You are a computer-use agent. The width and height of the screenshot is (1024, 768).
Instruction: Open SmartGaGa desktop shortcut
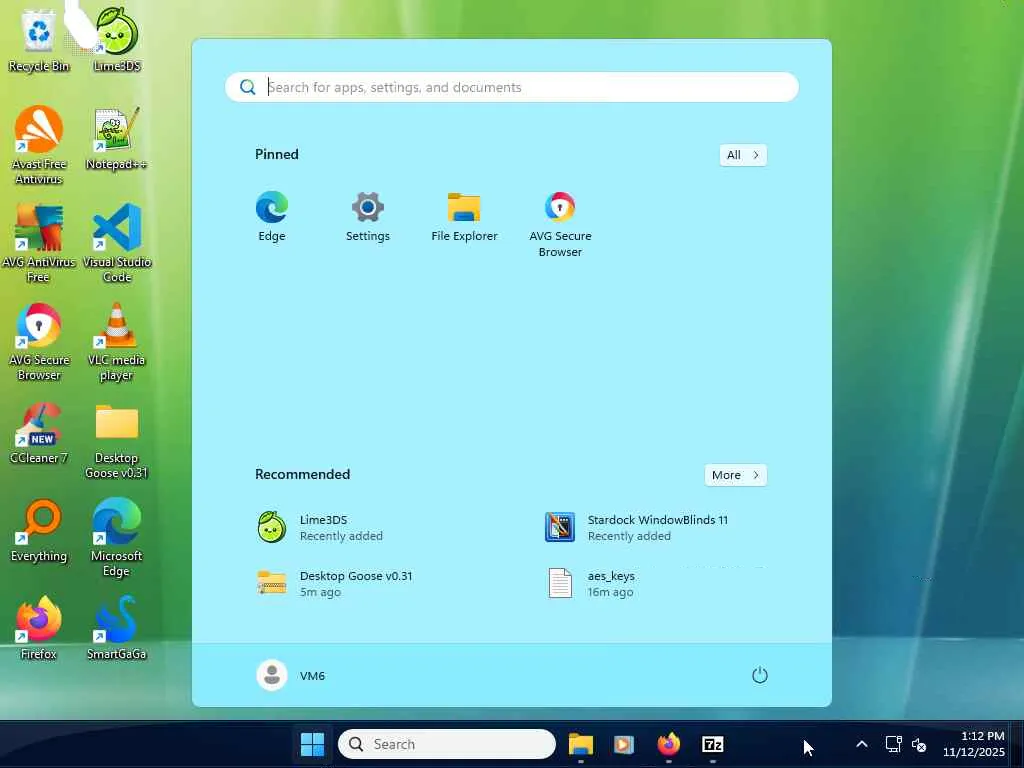116,628
